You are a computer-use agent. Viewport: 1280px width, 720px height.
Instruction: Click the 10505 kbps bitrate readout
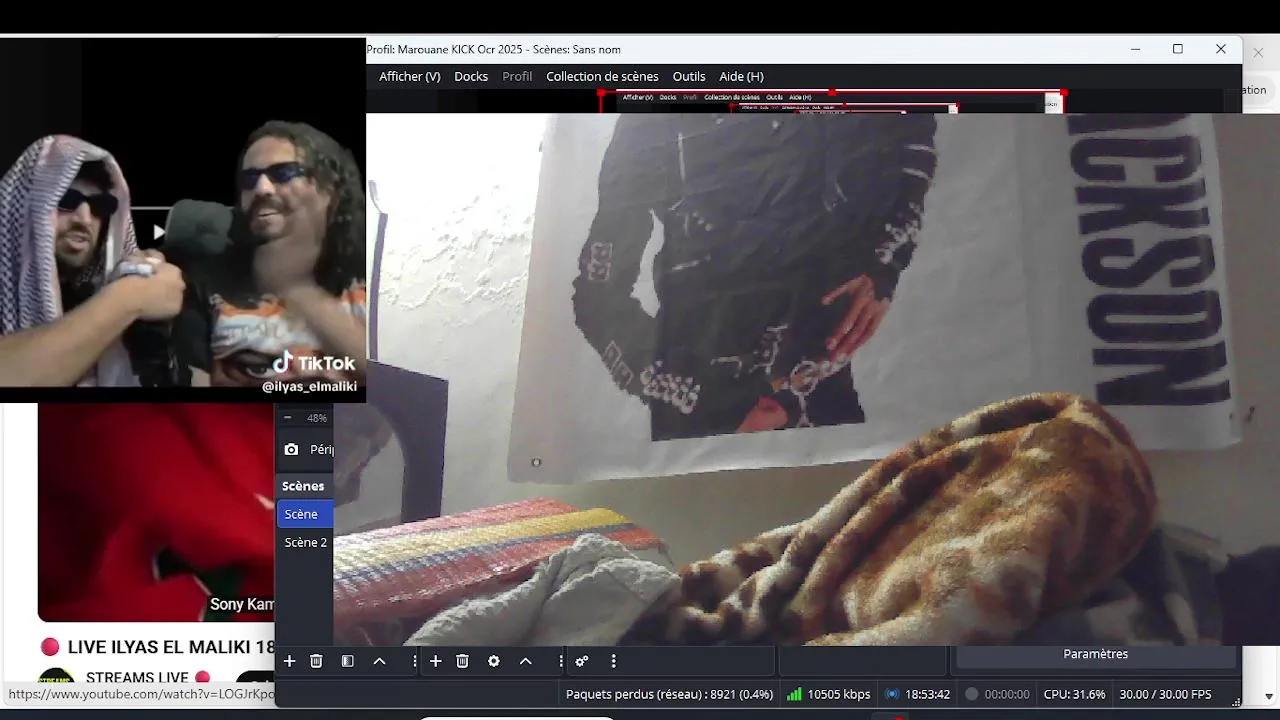pyautogui.click(x=838, y=694)
